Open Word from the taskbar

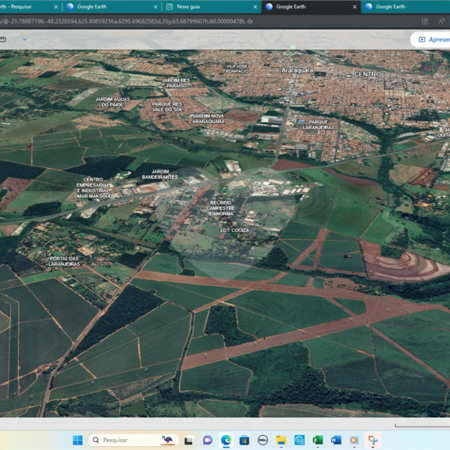336,440
